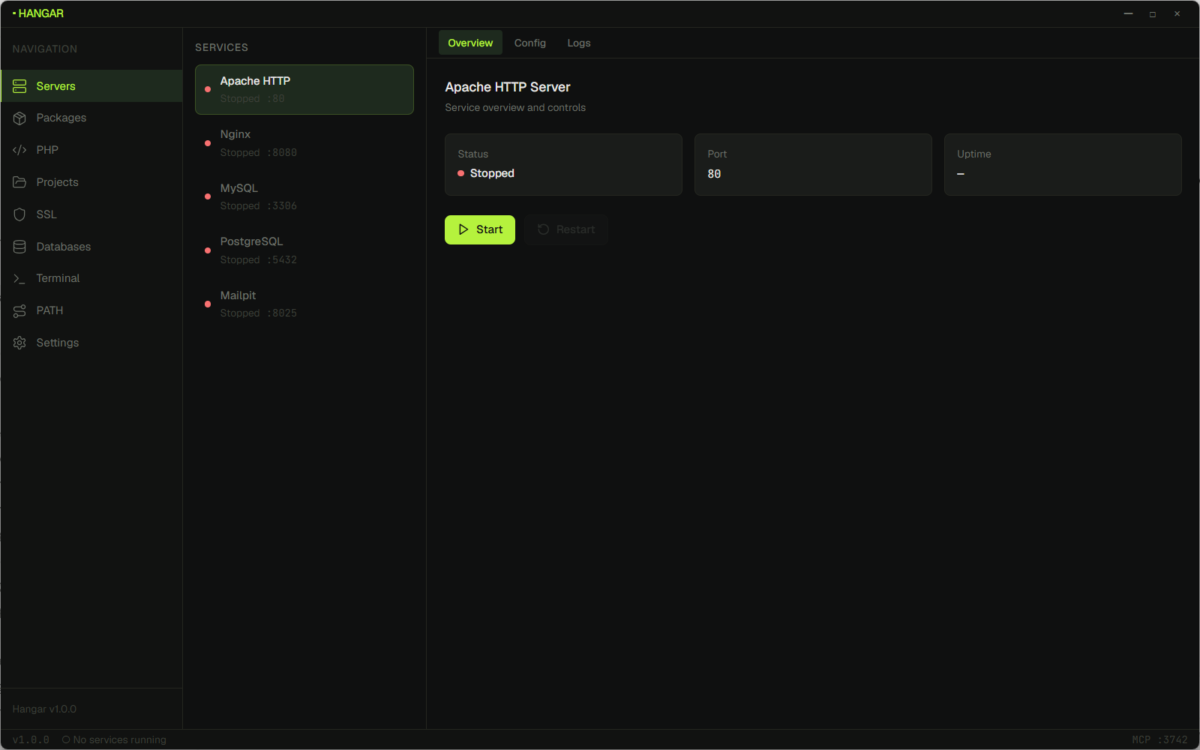Select the MySQL service
Image resolution: width=1200 pixels, height=750 pixels.
[304, 197]
